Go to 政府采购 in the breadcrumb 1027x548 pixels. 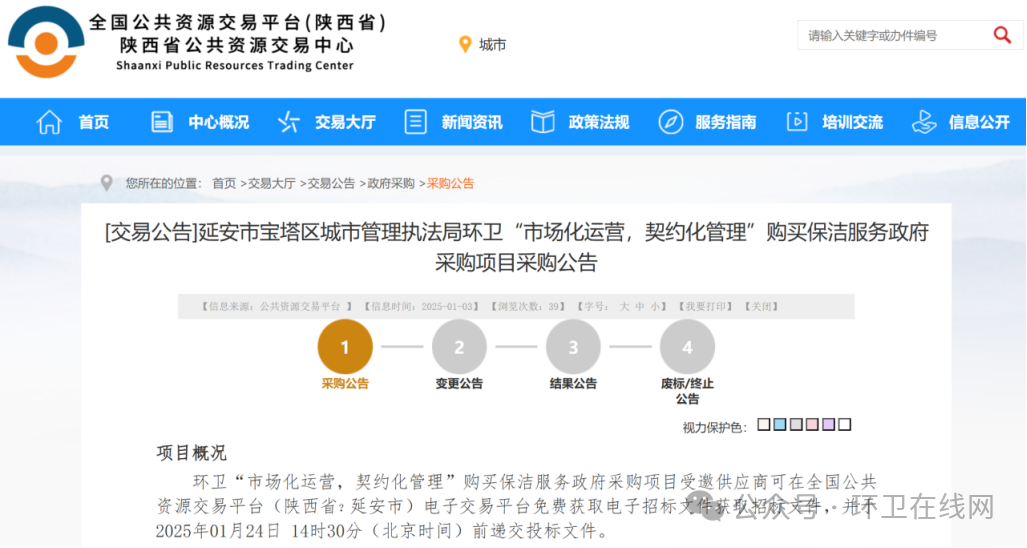point(391,183)
